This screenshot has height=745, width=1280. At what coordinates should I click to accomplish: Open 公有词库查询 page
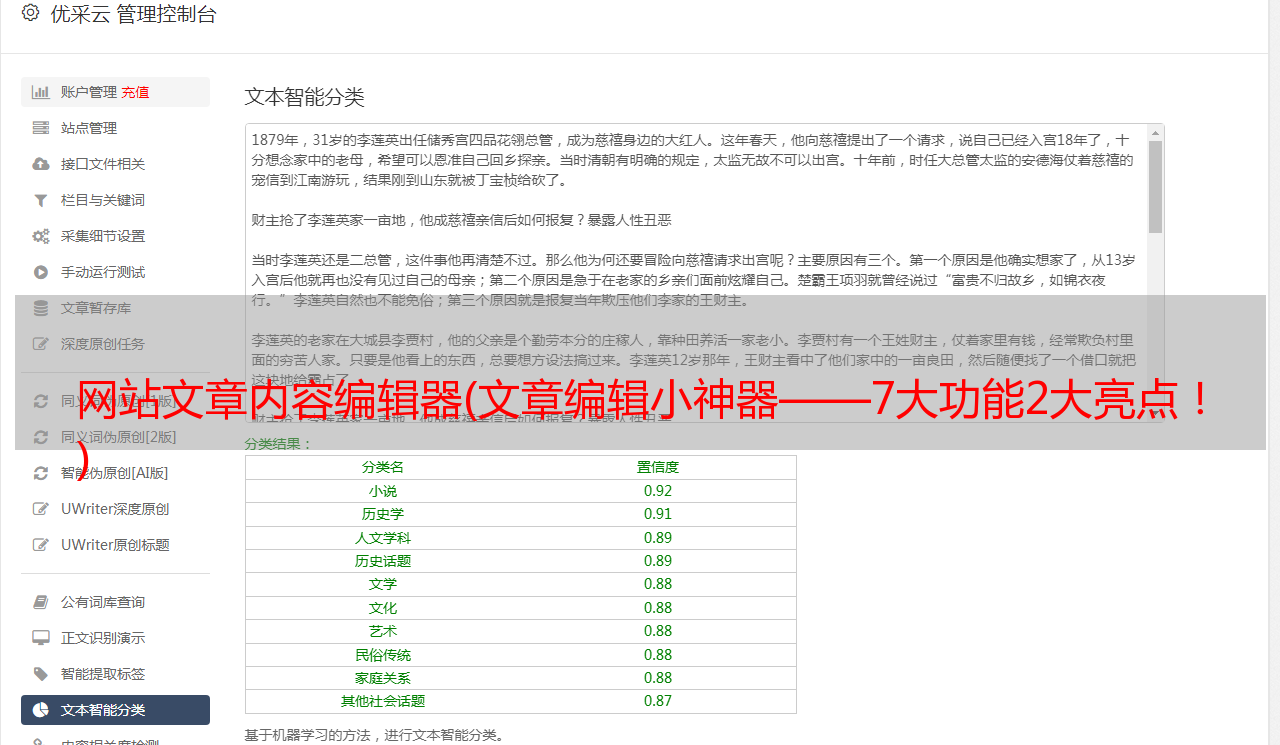115,602
